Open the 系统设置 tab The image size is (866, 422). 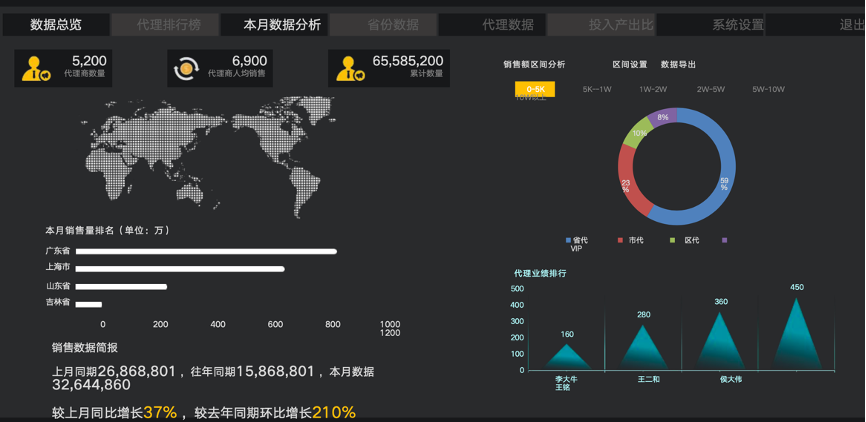738,25
